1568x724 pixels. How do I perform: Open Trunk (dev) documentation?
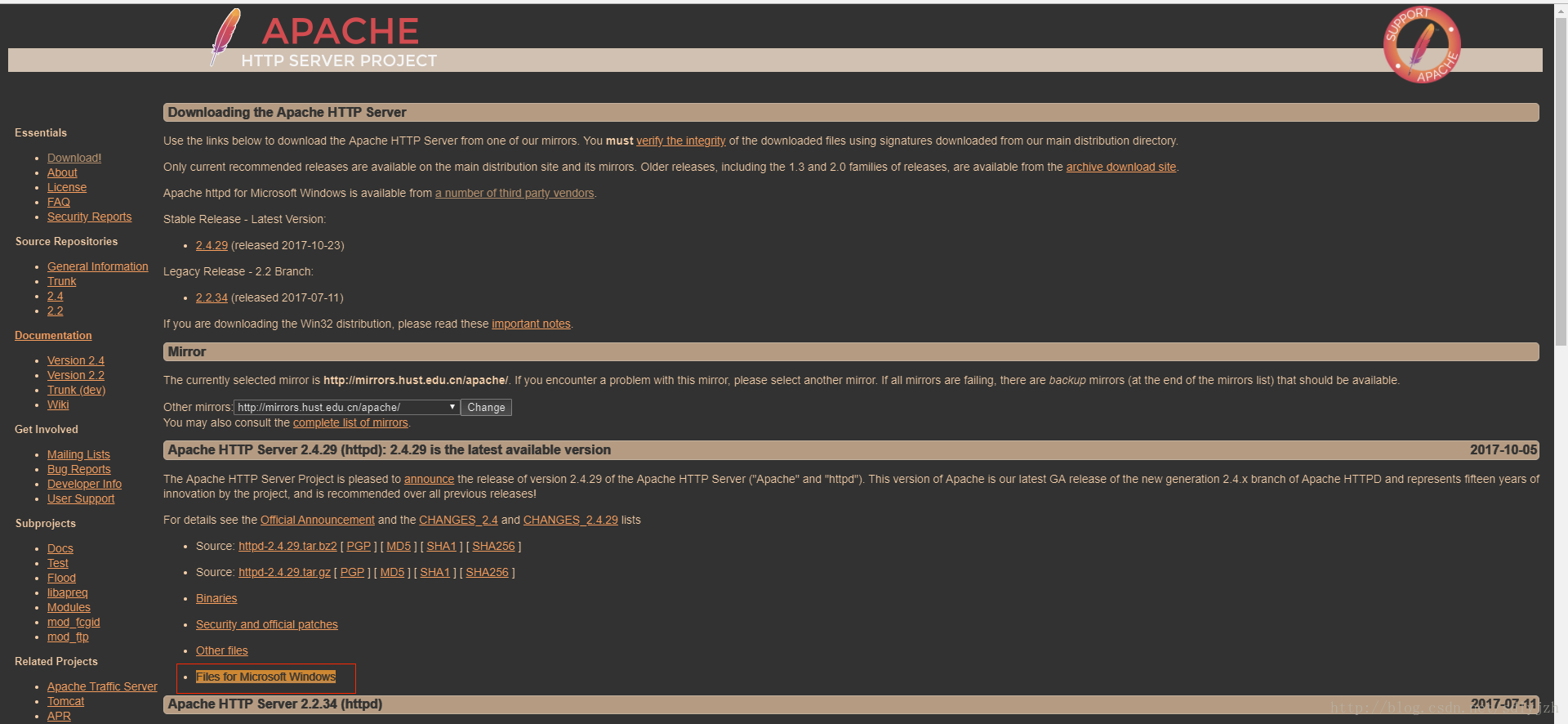(x=77, y=390)
